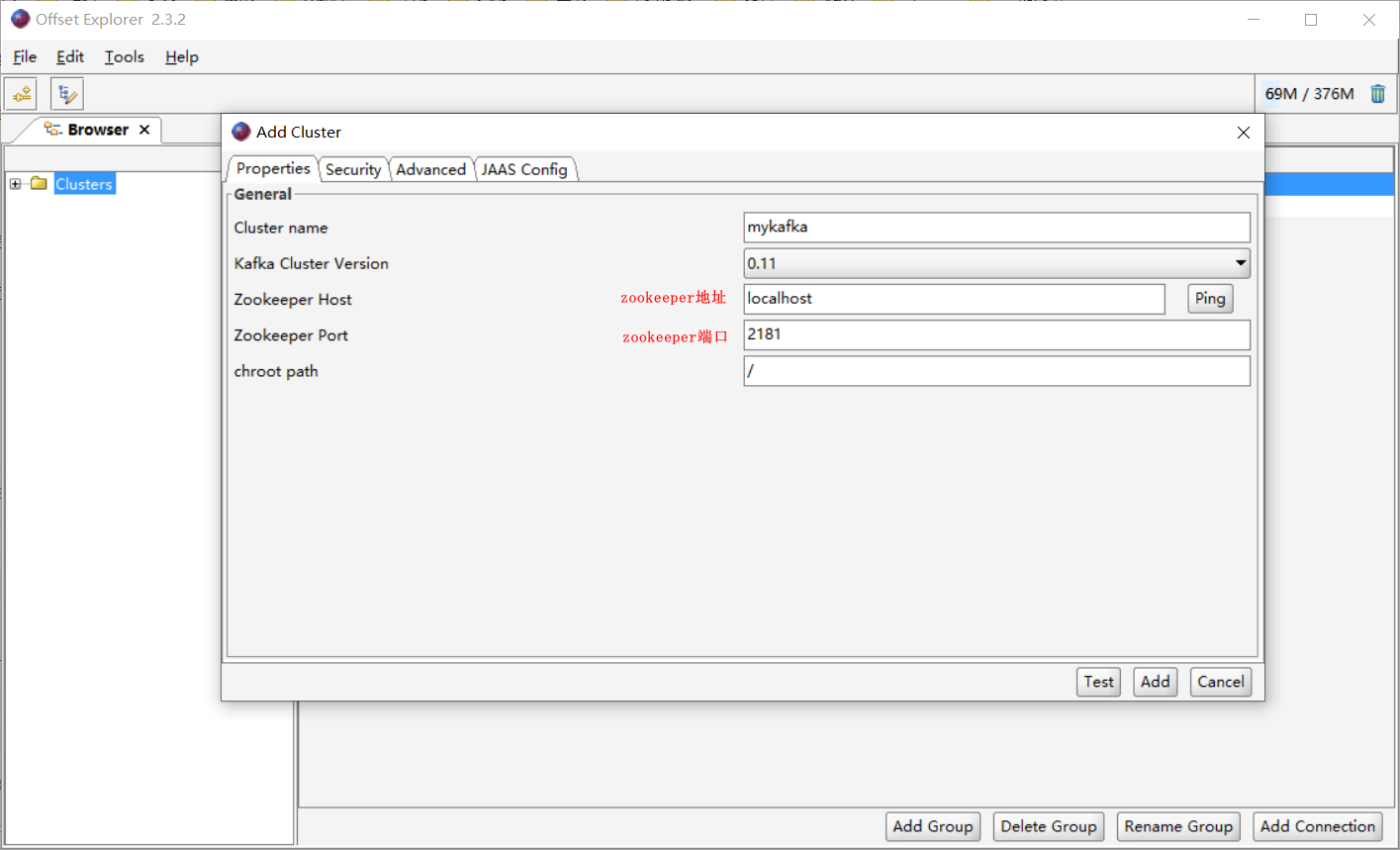Switch to the JAAS Config tab
The height and width of the screenshot is (850, 1400).
pyautogui.click(x=524, y=169)
